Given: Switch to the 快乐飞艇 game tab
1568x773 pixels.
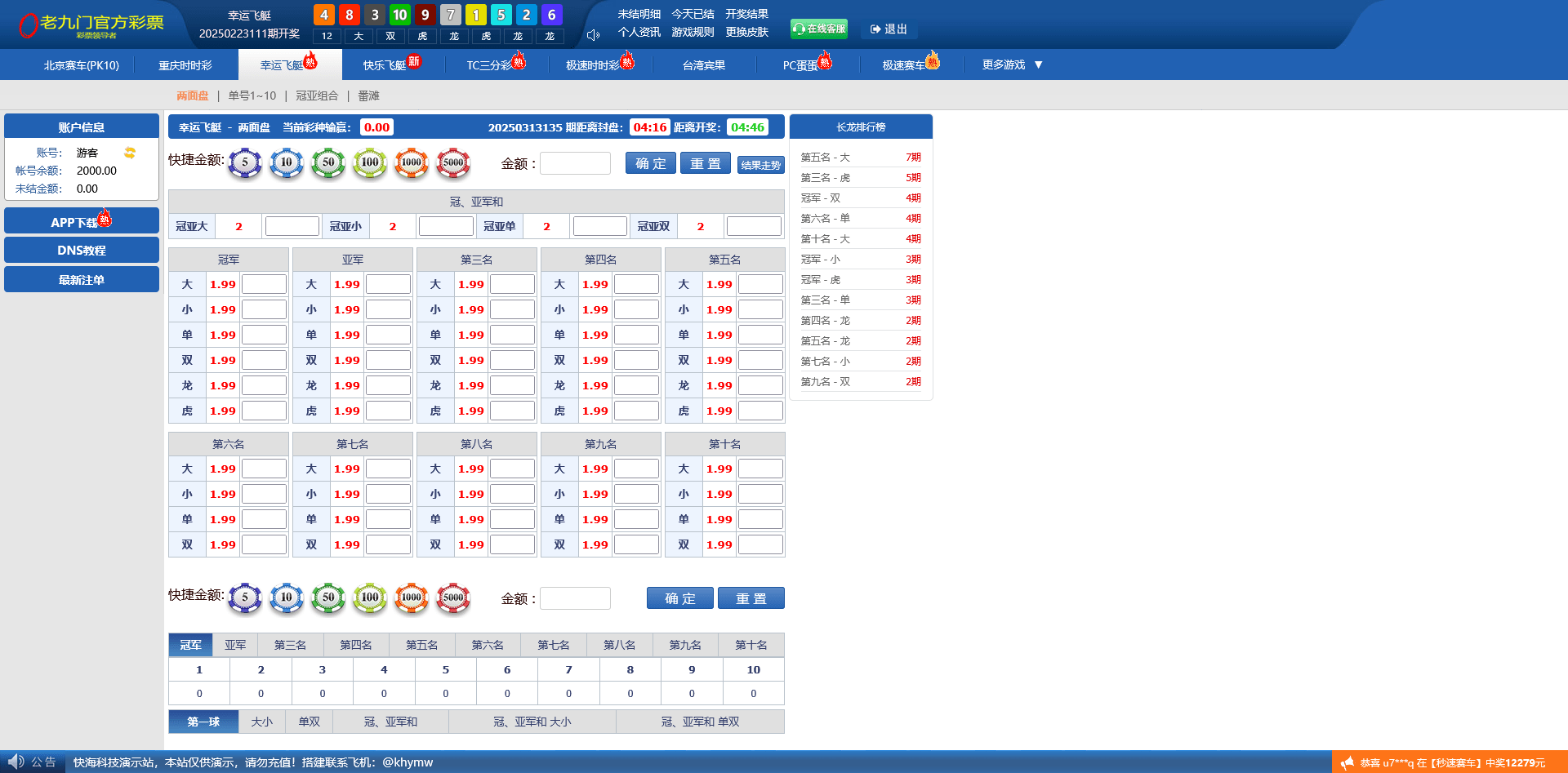Looking at the screenshot, I should click(x=385, y=65).
